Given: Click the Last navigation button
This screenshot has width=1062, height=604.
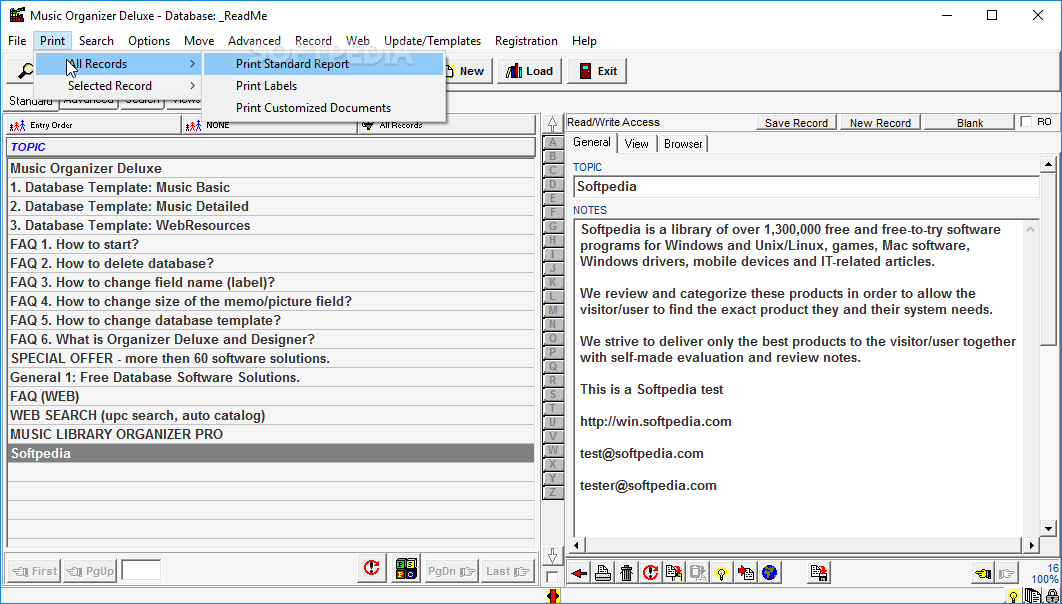Looking at the screenshot, I should coord(508,571).
